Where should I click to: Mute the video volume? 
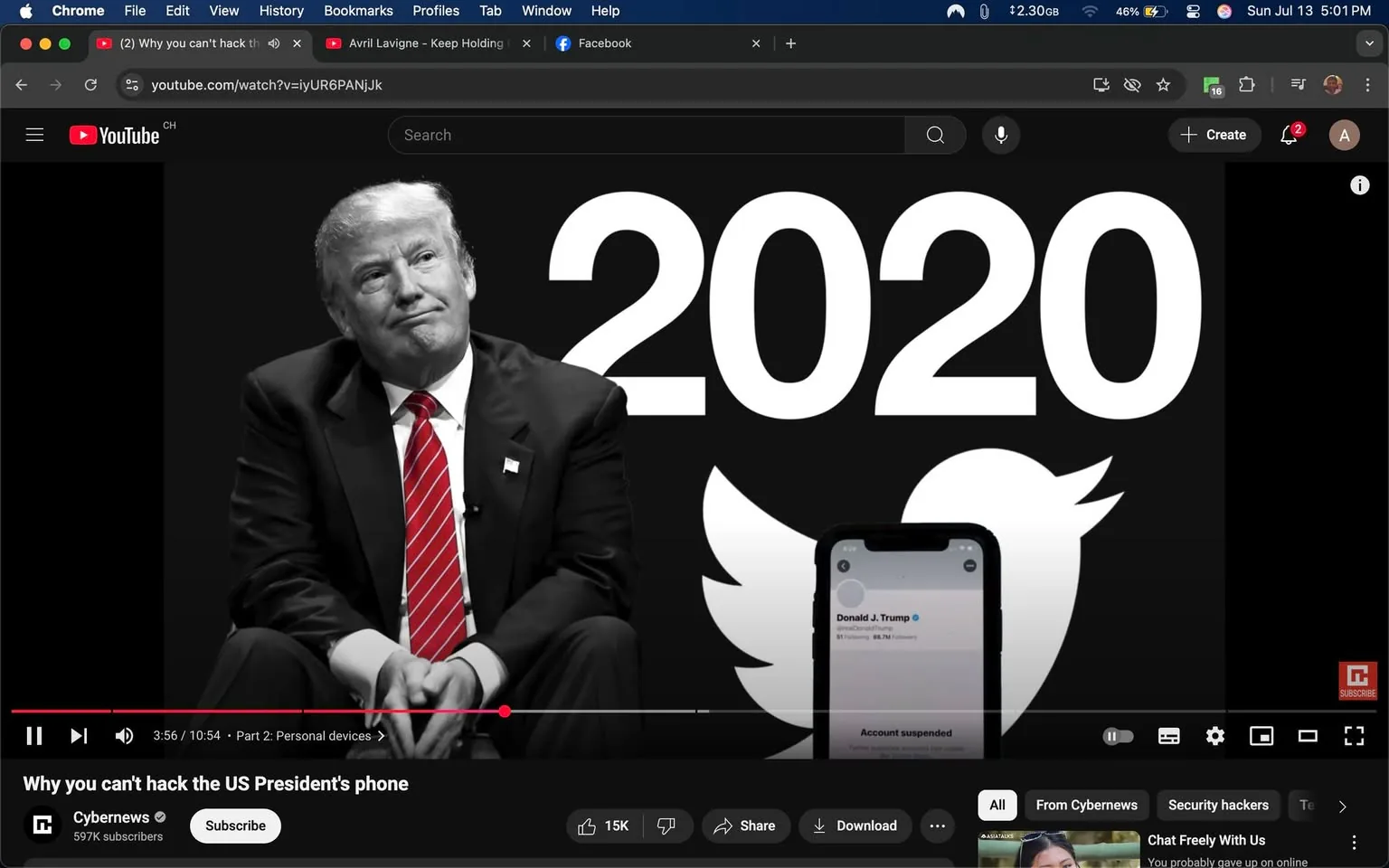point(124,736)
